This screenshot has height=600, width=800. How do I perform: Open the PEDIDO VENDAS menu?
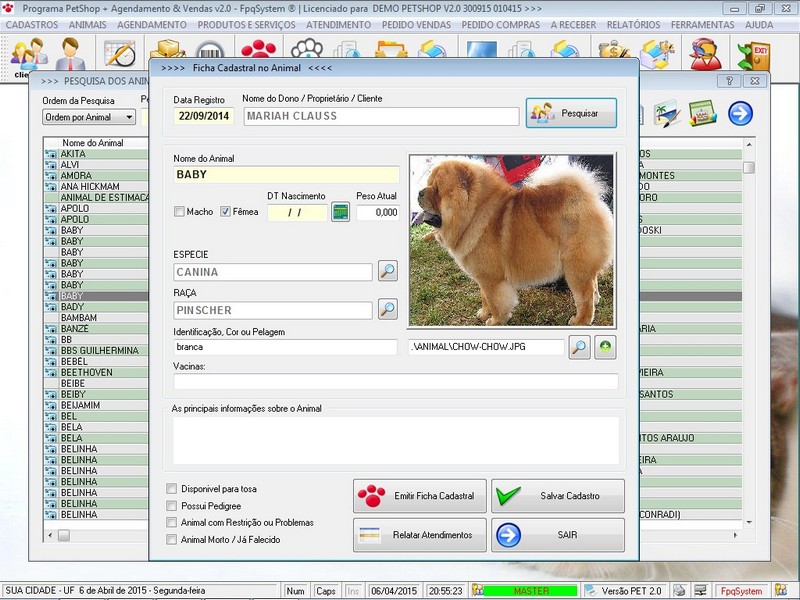coord(416,24)
